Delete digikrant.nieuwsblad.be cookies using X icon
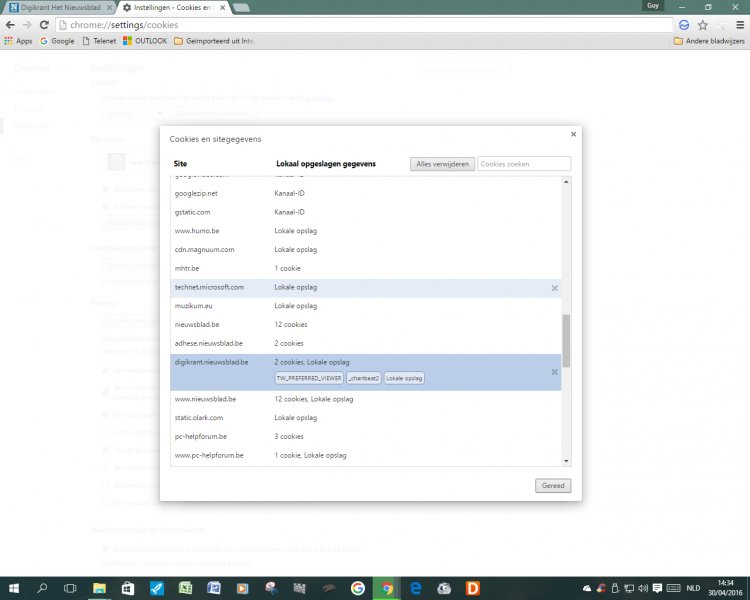 pos(554,372)
